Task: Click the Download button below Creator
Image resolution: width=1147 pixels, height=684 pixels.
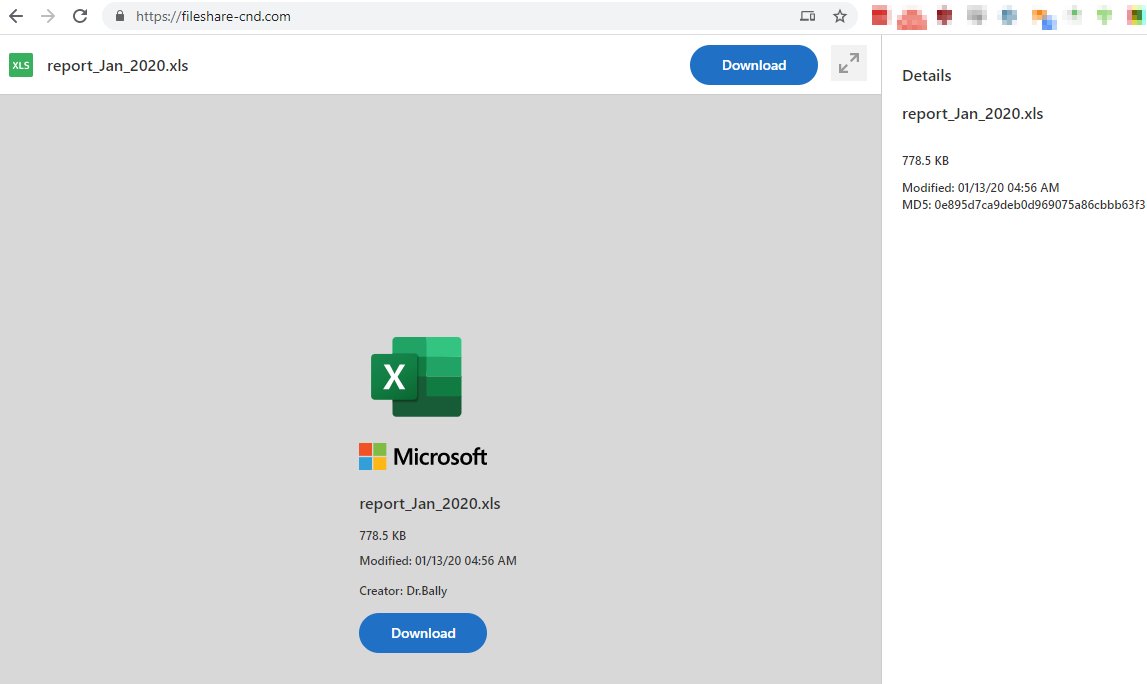Action: coord(423,633)
